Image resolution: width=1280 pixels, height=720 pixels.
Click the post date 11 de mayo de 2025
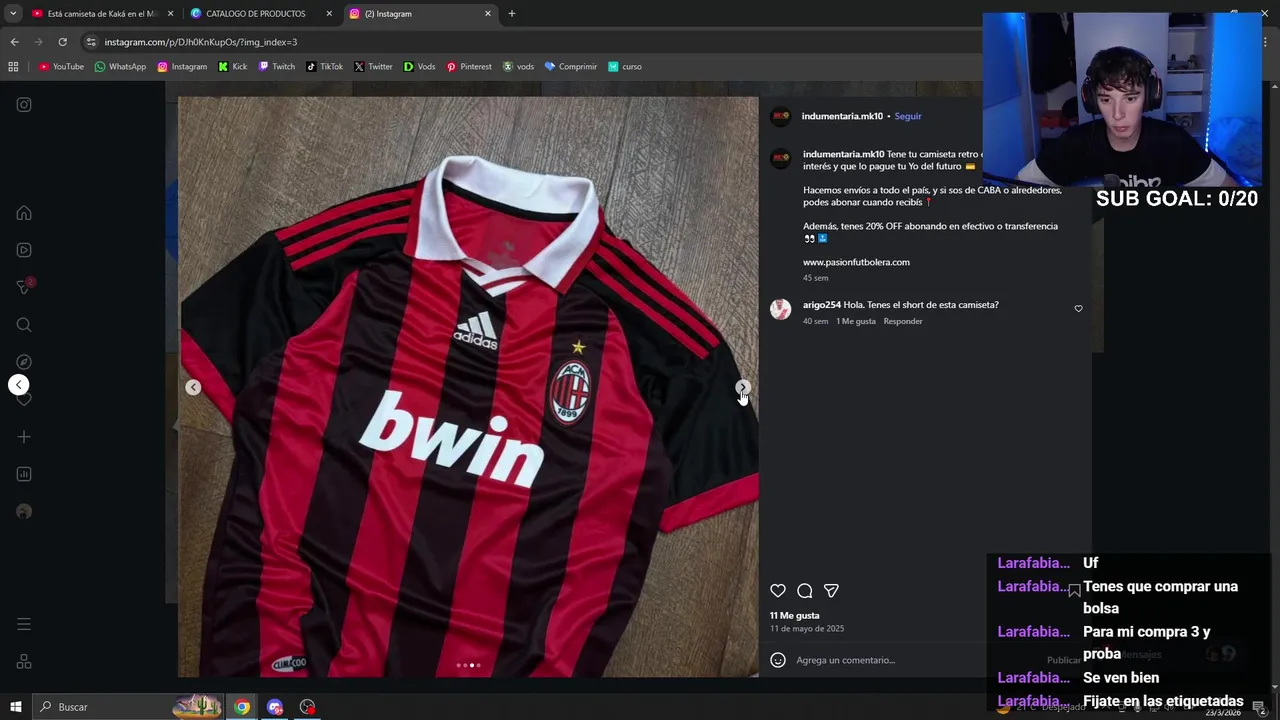807,629
